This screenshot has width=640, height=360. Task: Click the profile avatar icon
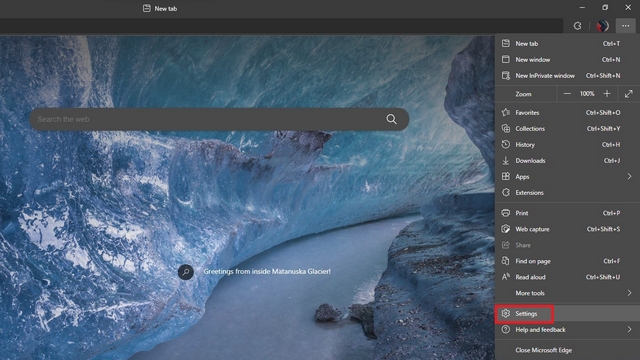602,26
